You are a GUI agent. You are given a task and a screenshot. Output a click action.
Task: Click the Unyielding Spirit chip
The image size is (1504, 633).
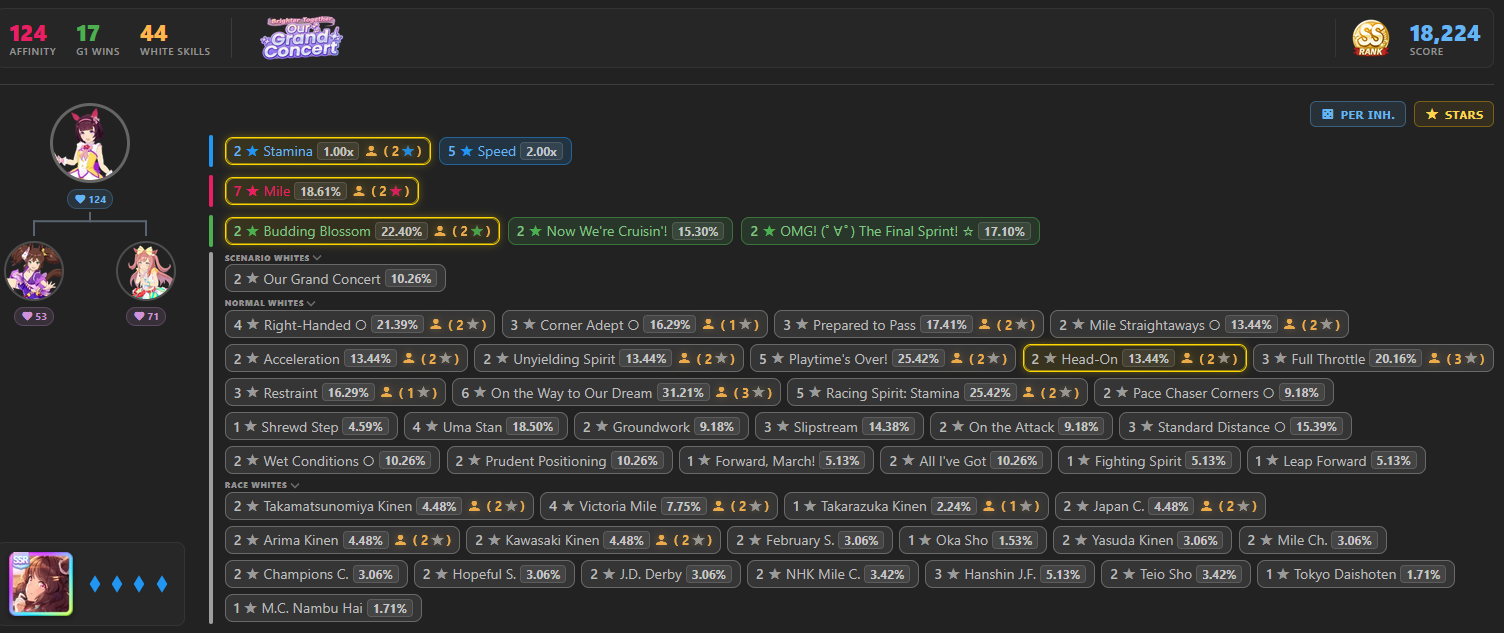coord(609,359)
